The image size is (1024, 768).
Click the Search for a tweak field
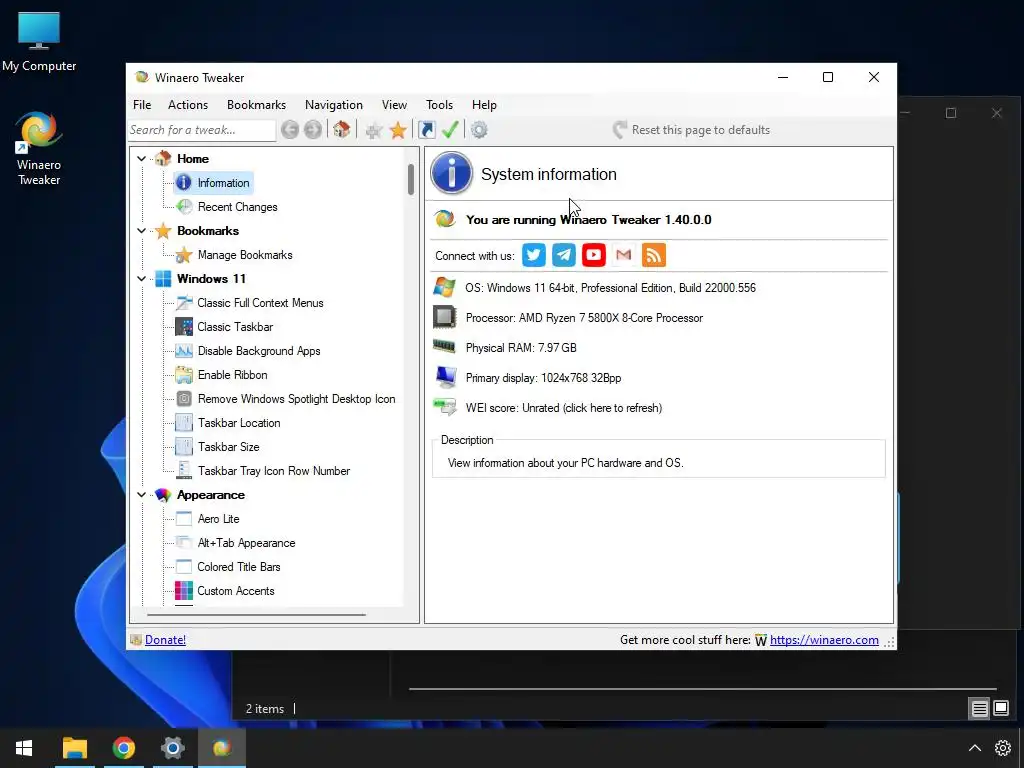(x=202, y=130)
